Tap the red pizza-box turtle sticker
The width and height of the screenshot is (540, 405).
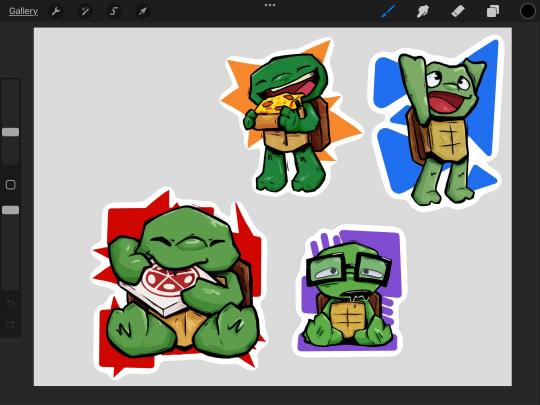[179, 282]
